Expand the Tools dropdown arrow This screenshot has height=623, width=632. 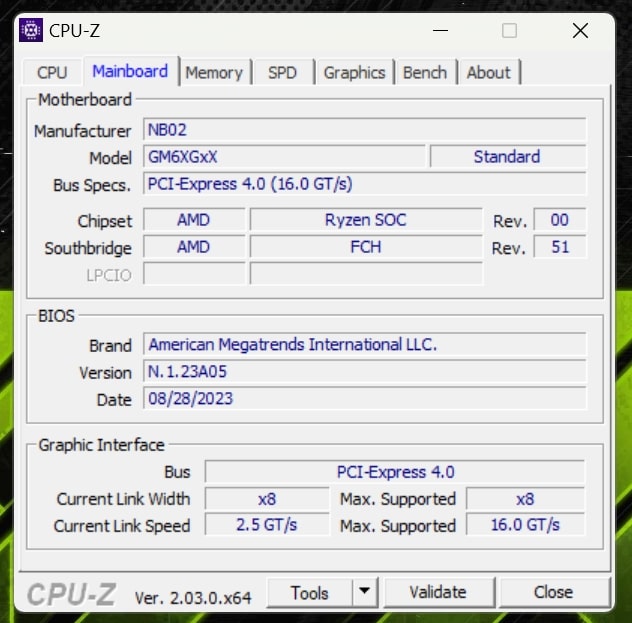(365, 592)
